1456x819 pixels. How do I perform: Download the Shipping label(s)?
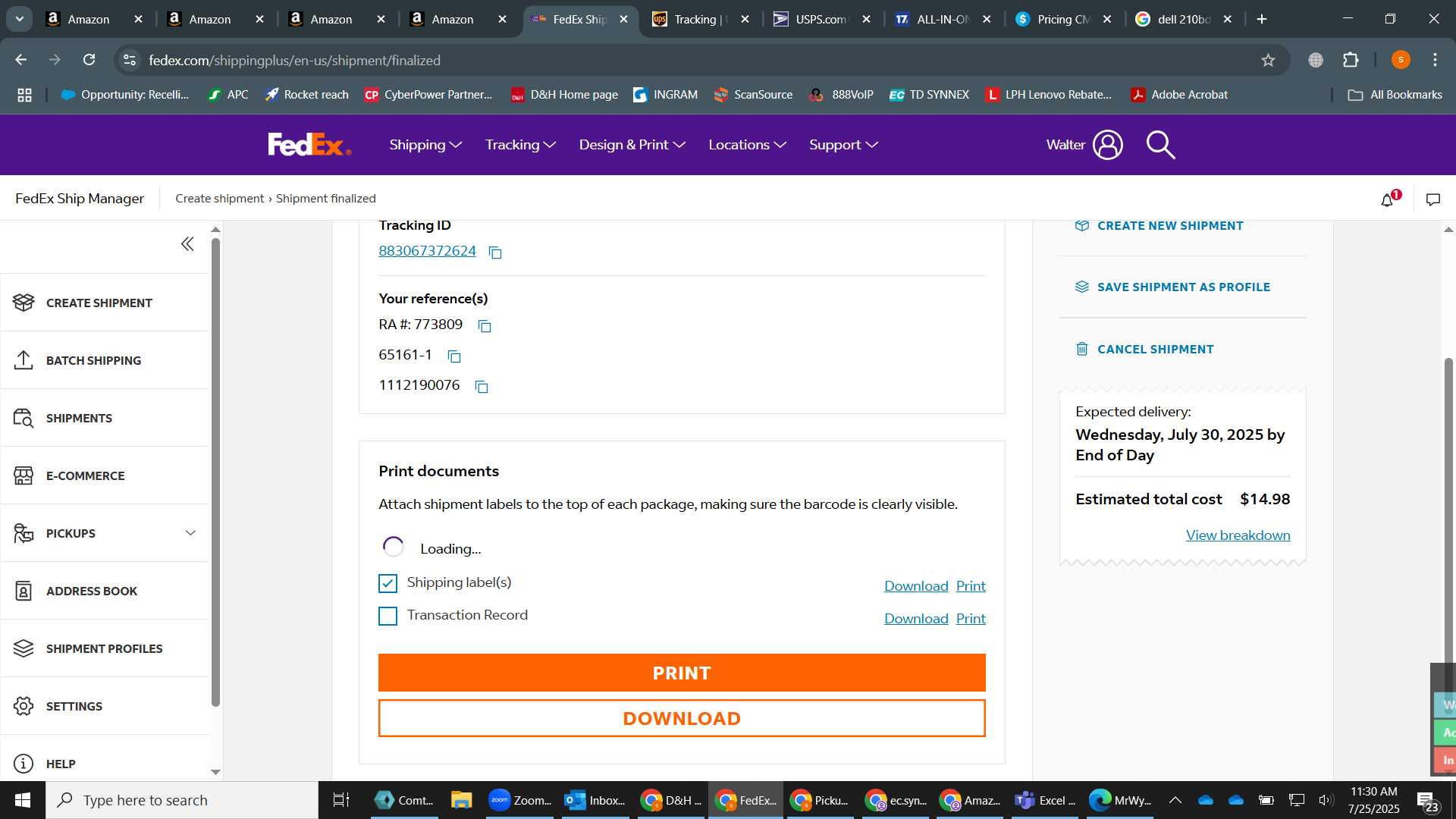tap(916, 586)
